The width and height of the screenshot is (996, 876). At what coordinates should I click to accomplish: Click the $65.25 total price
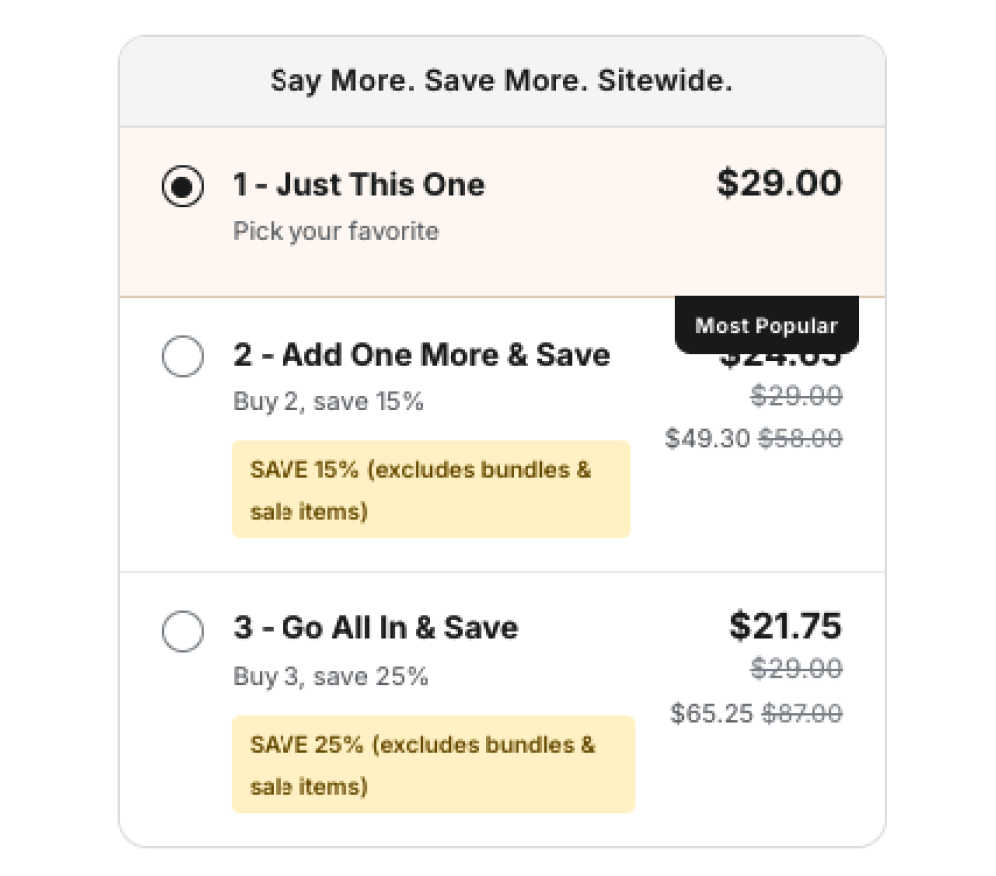[712, 713]
